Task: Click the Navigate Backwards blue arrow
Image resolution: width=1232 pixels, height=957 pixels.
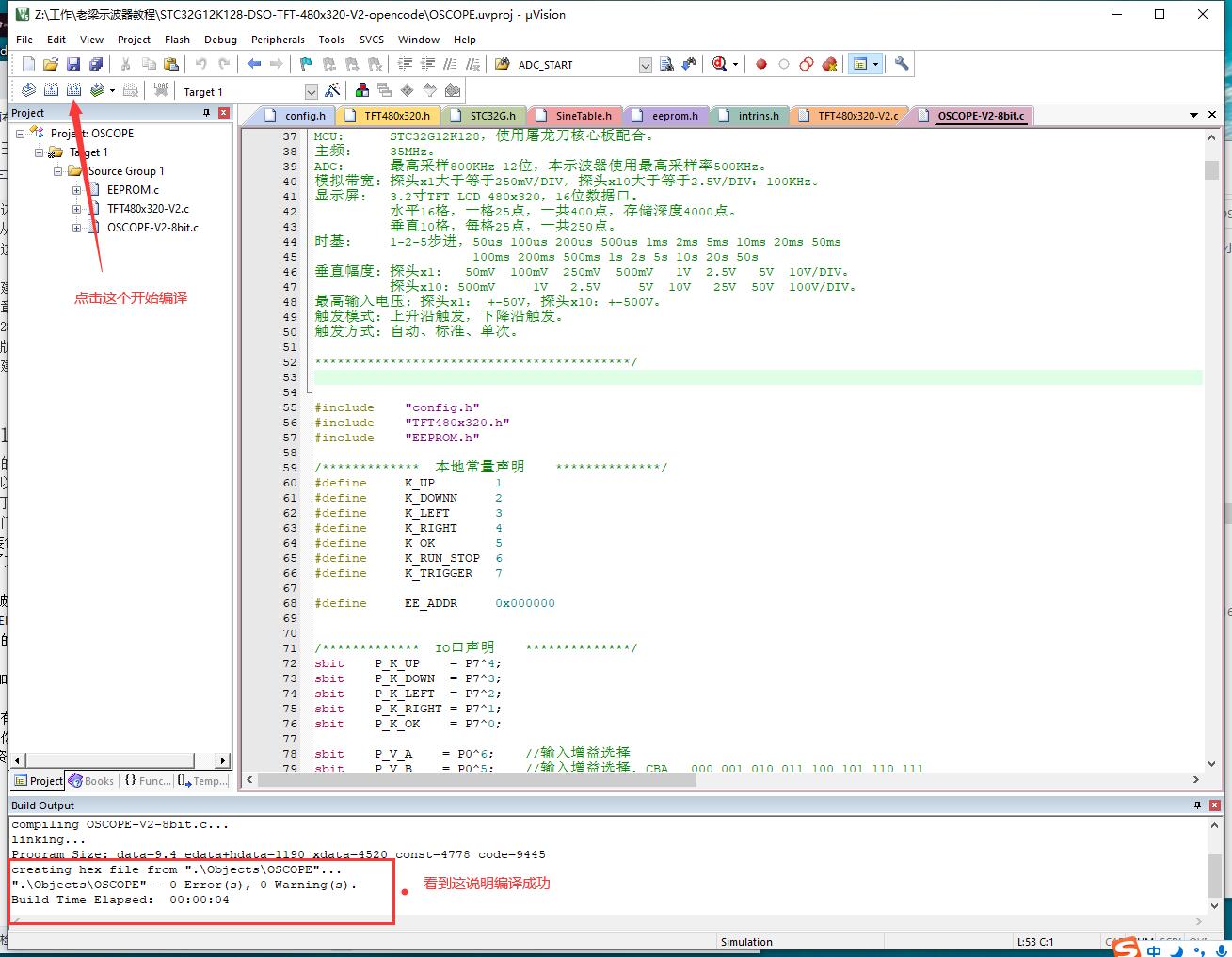Action: 253,64
